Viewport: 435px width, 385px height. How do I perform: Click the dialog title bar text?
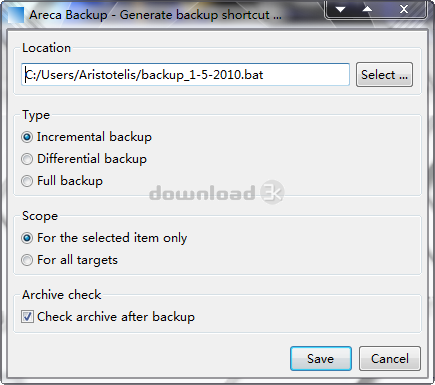coord(155,15)
